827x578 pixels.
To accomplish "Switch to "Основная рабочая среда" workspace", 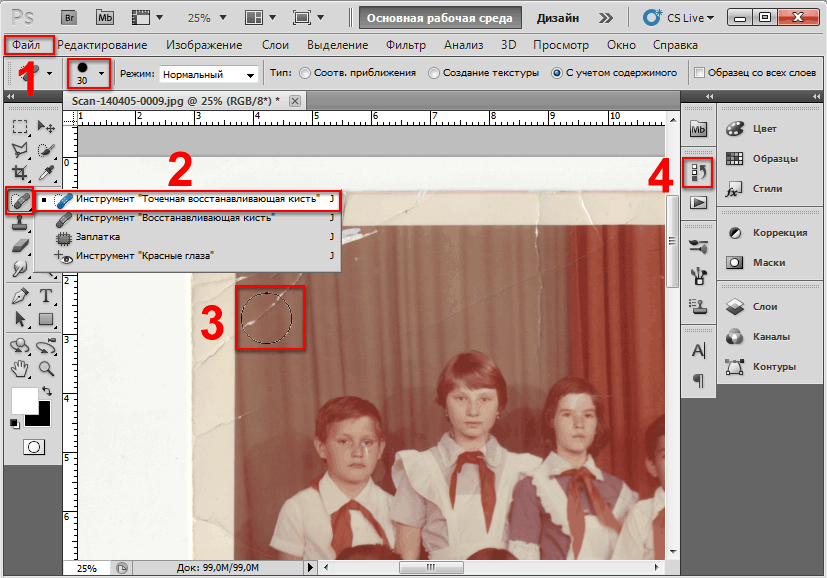I will tap(440, 18).
